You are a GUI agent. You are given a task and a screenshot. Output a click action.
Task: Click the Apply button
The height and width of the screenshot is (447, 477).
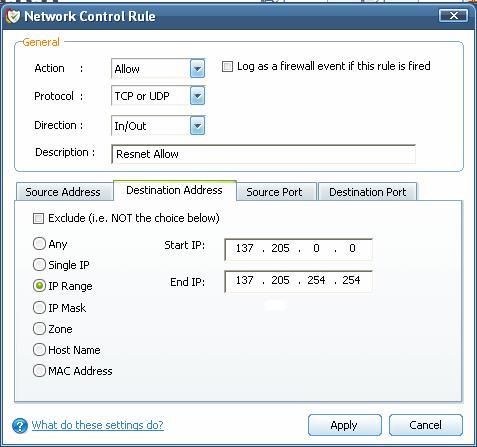click(x=344, y=425)
